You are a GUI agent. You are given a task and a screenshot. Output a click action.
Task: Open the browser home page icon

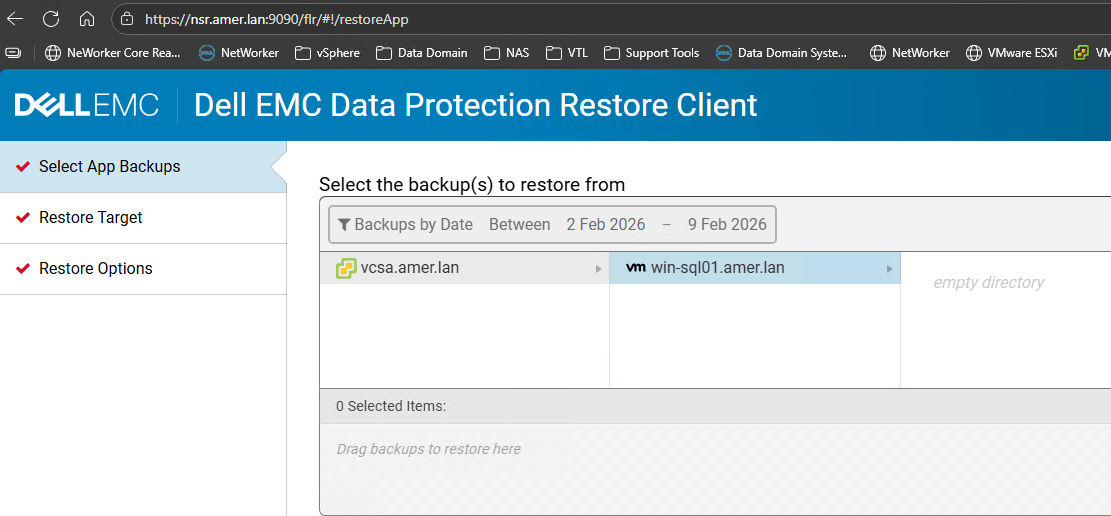tap(87, 19)
